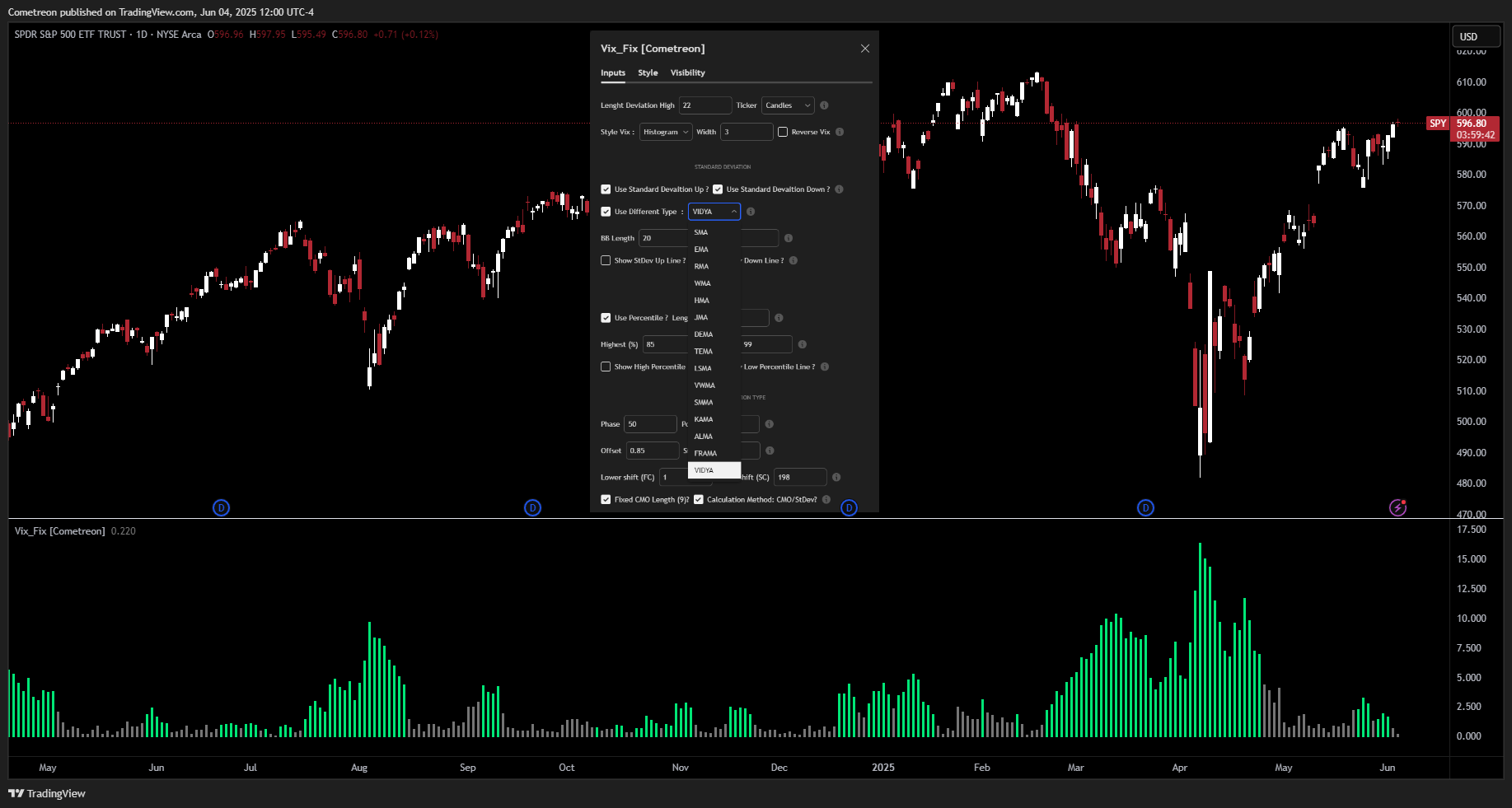1512x808 pixels.
Task: Open the Style Vix Histogram dropdown
Action: click(666, 132)
